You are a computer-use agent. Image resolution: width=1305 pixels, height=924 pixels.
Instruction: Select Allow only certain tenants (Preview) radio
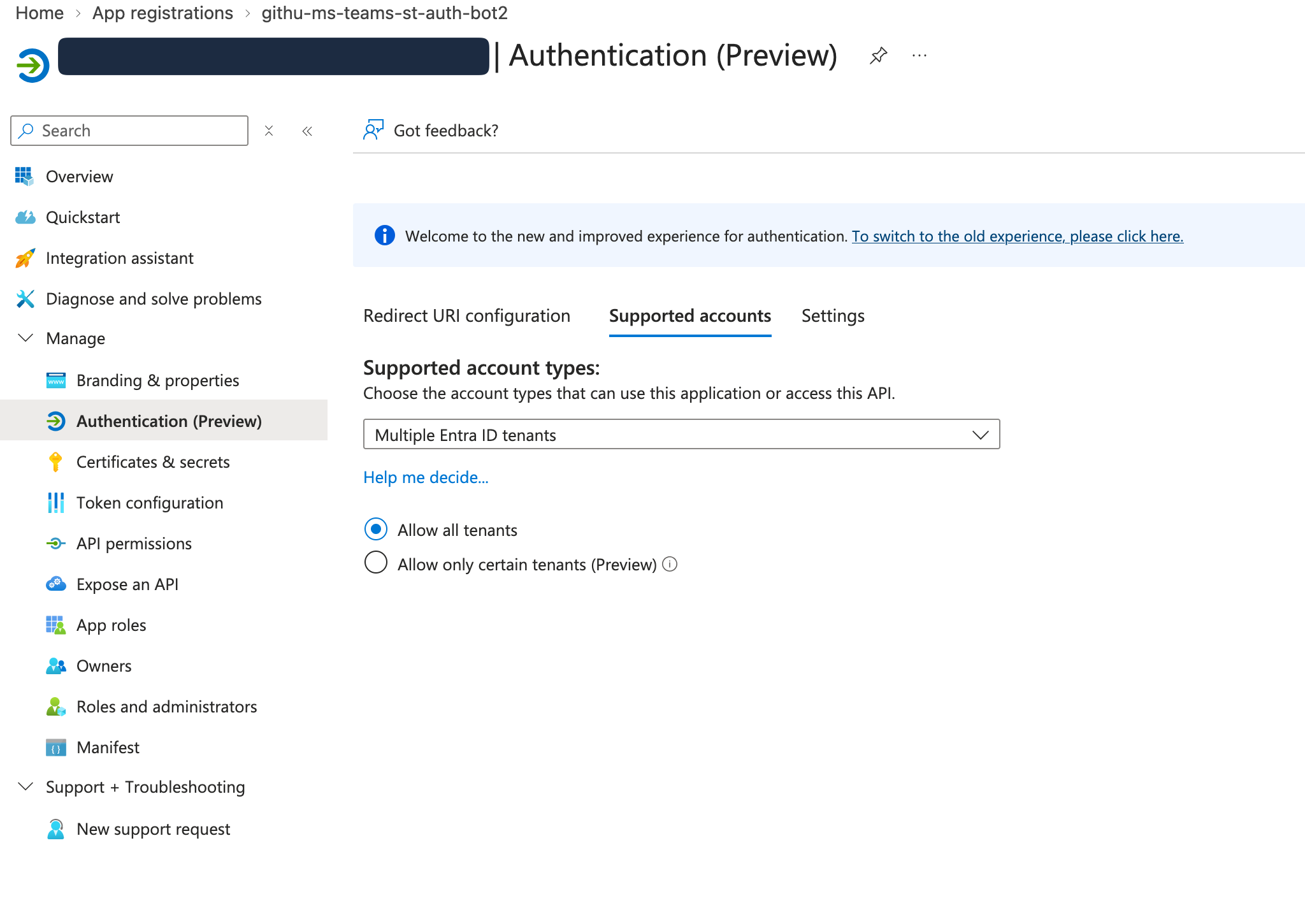click(376, 562)
